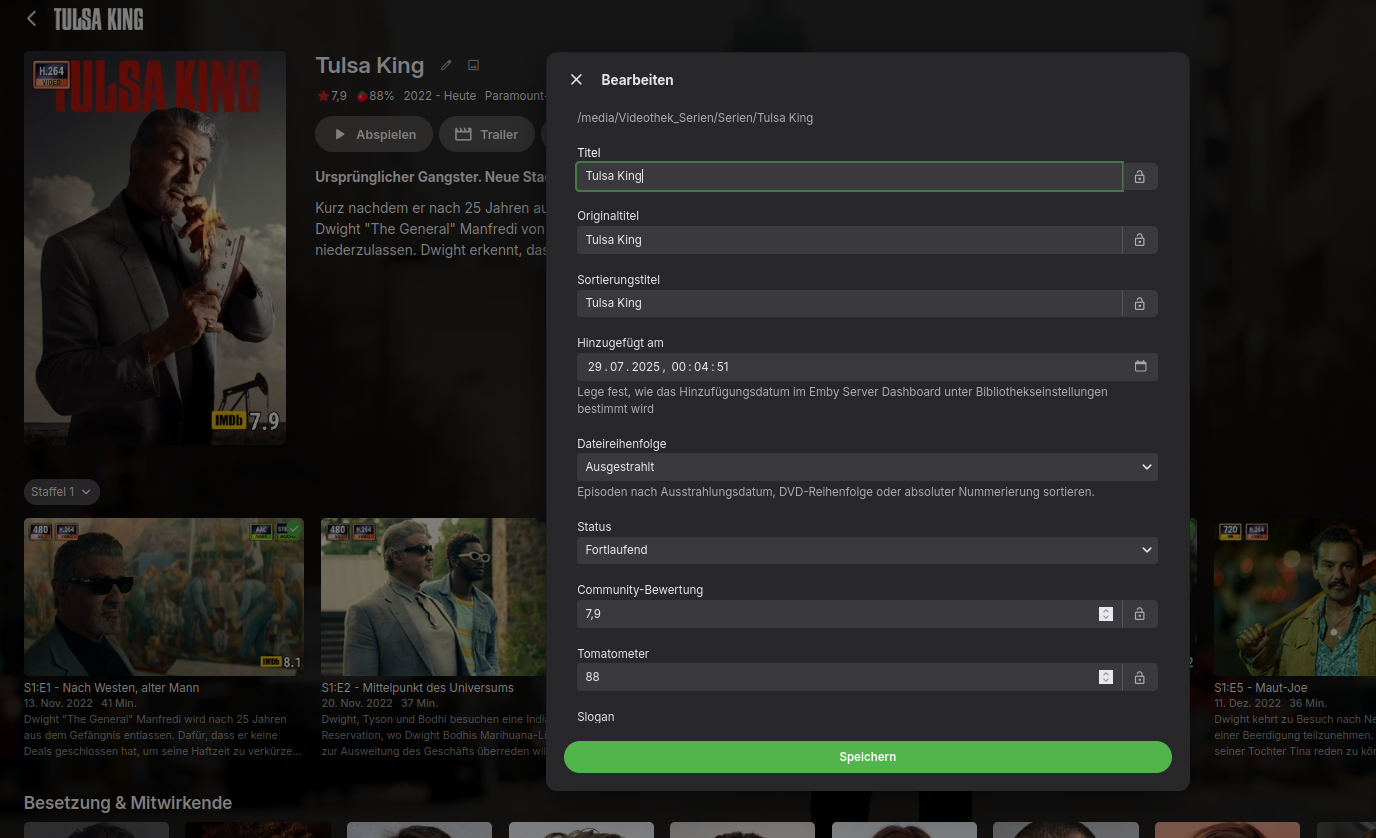Open the pencil edit icon next to the Tulsa King title

pyautogui.click(x=446, y=66)
